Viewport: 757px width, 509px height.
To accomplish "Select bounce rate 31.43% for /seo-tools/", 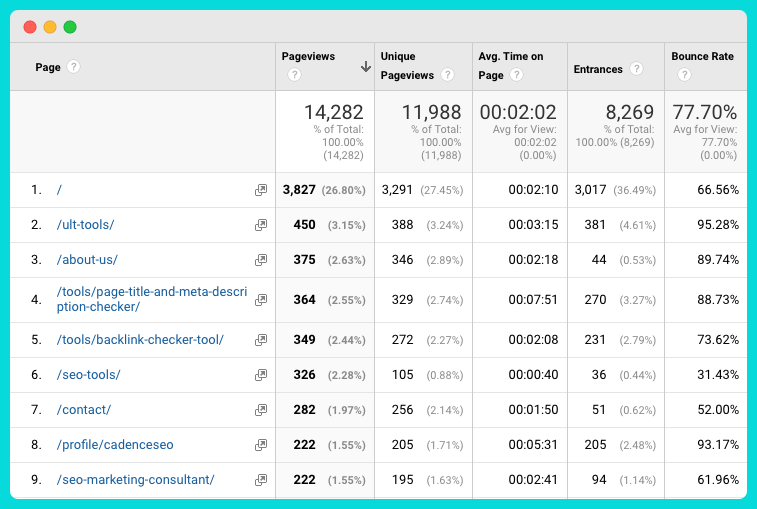I will pyautogui.click(x=718, y=374).
